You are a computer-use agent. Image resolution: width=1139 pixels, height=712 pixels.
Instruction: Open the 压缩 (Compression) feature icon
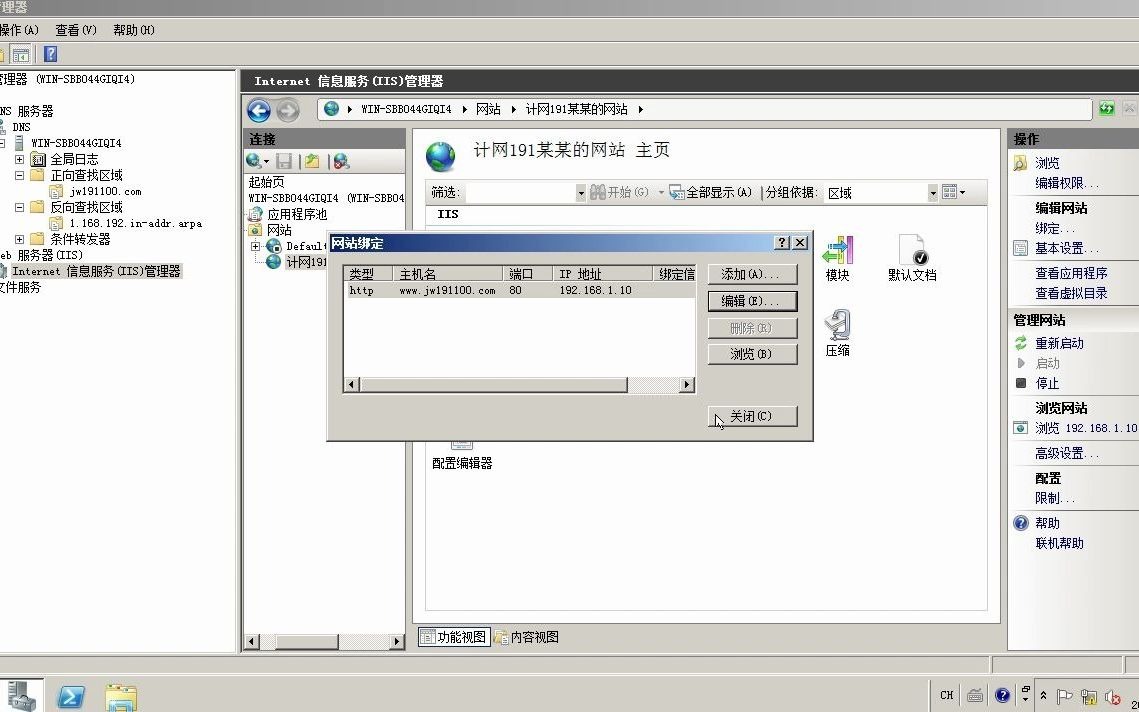pyautogui.click(x=838, y=333)
